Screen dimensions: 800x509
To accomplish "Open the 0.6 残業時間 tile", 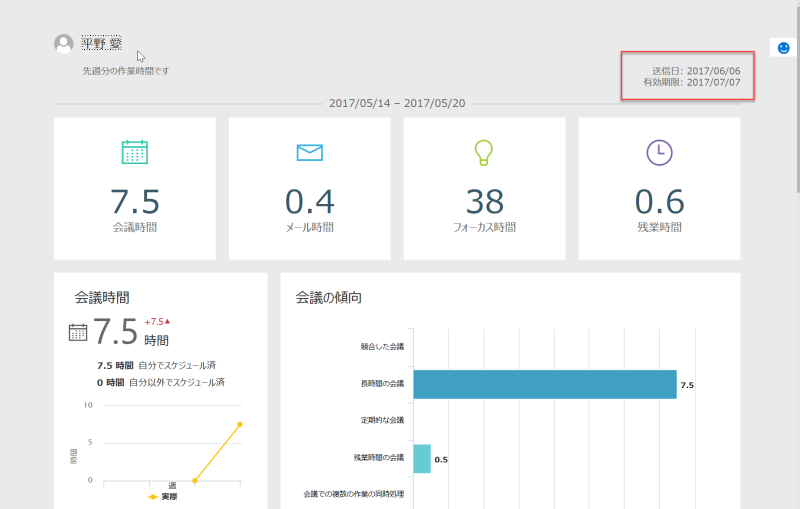I will tap(659, 189).
